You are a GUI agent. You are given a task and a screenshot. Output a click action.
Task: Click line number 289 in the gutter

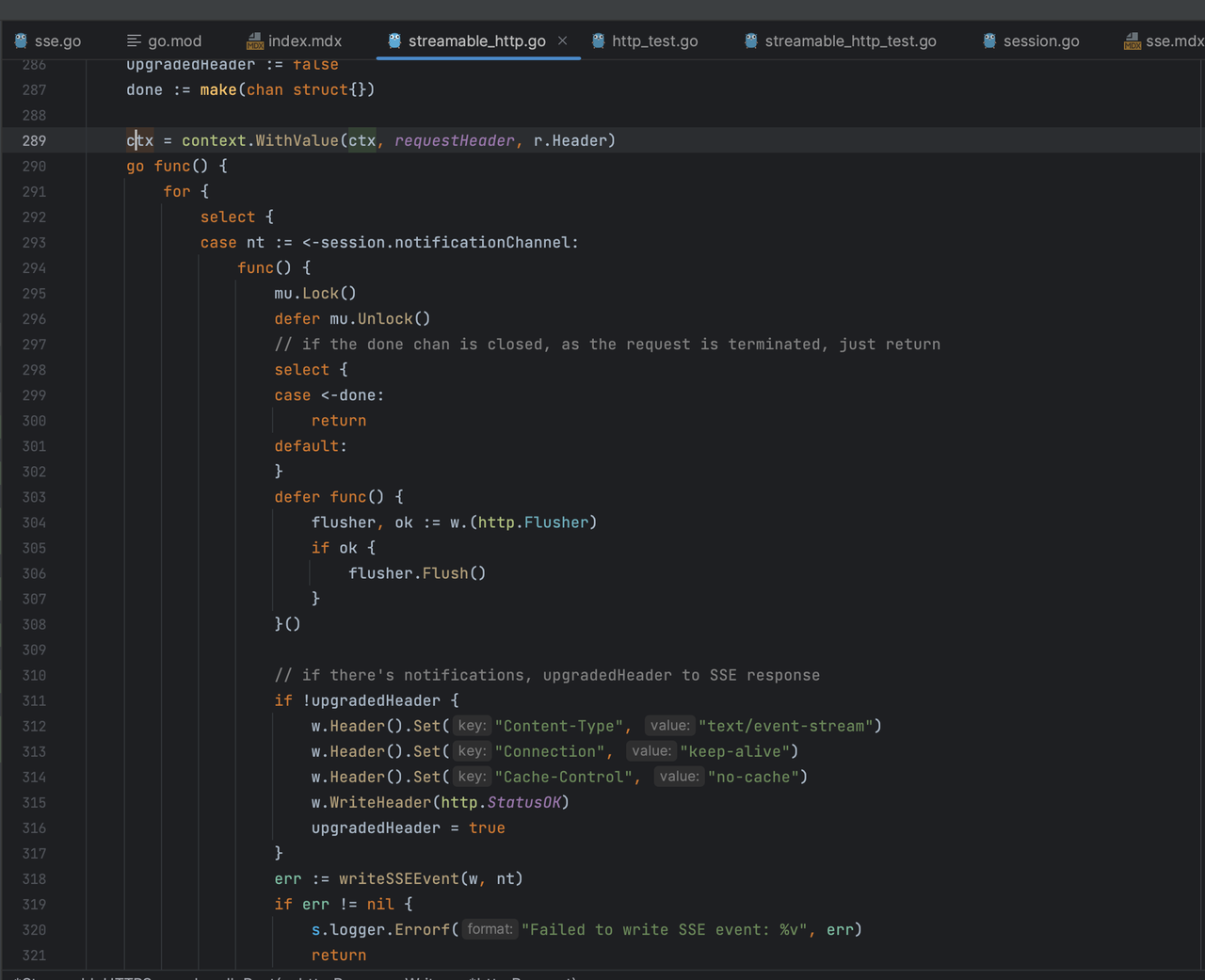34,140
